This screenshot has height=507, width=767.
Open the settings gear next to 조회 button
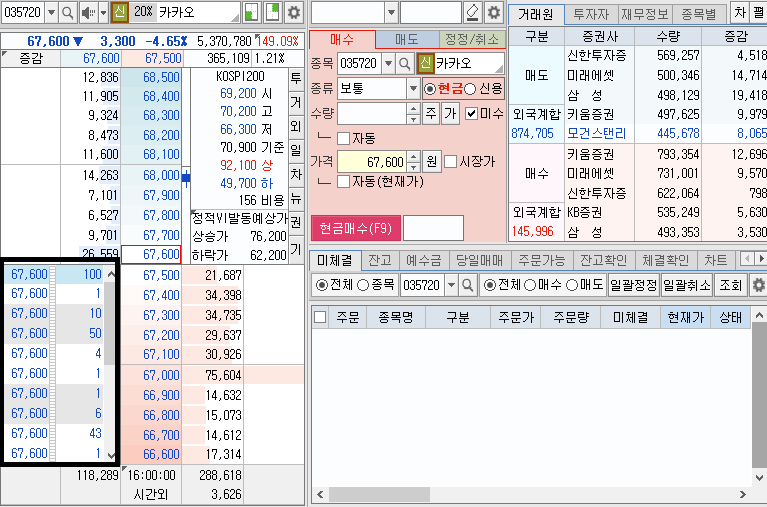point(759,285)
